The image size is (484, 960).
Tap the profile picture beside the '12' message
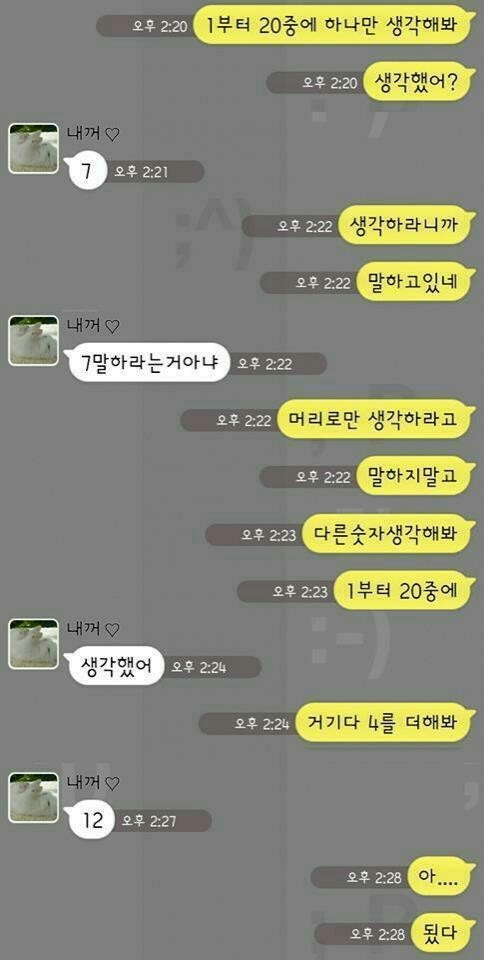34,797
